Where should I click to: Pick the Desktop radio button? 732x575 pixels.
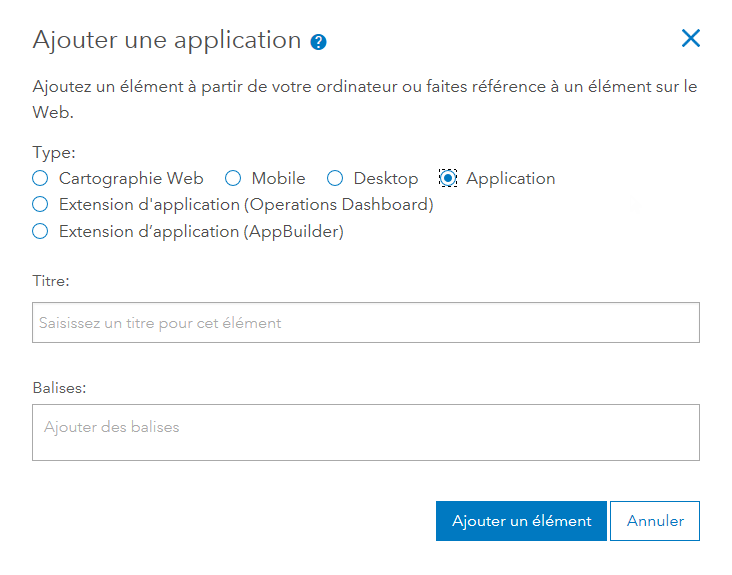335,178
